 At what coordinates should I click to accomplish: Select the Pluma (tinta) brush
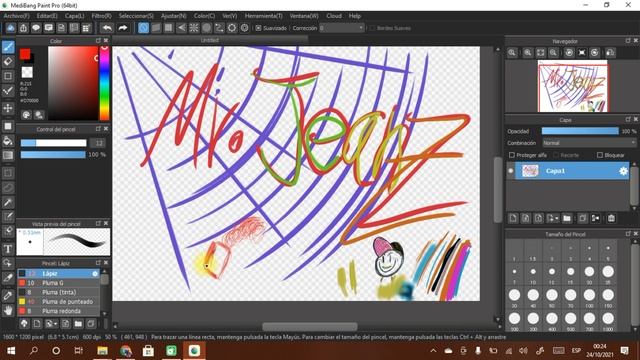coord(58,292)
